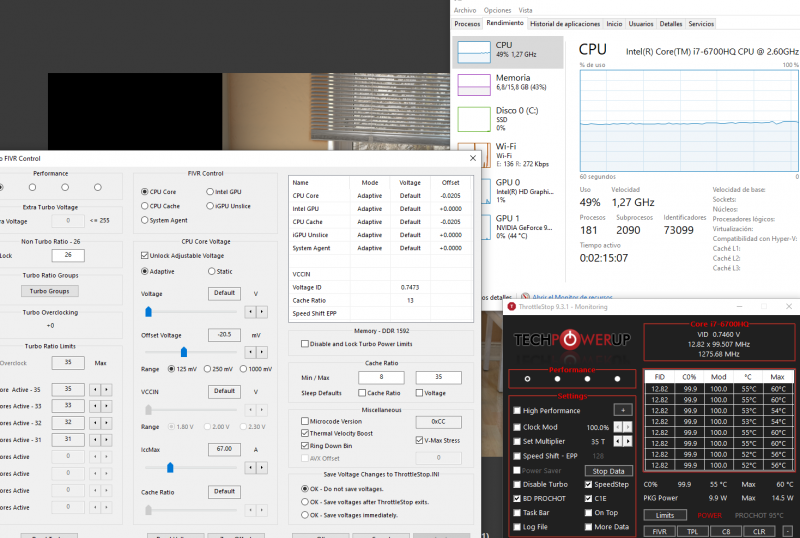Switch to Historial de aplicaciones tab
Viewport: 800px width, 538px height.
[565, 23]
